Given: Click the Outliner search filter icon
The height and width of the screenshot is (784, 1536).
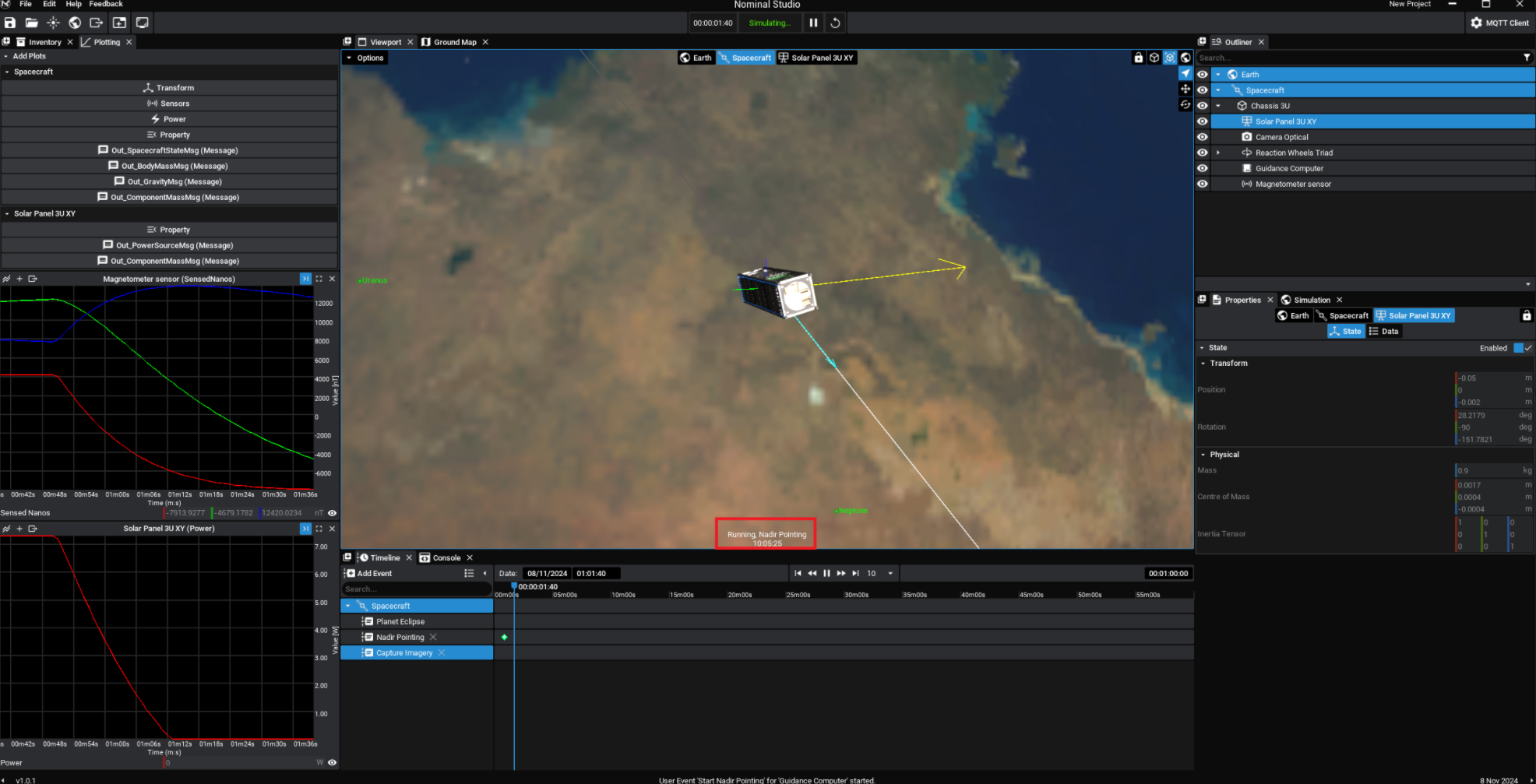Looking at the screenshot, I should coord(1527,58).
